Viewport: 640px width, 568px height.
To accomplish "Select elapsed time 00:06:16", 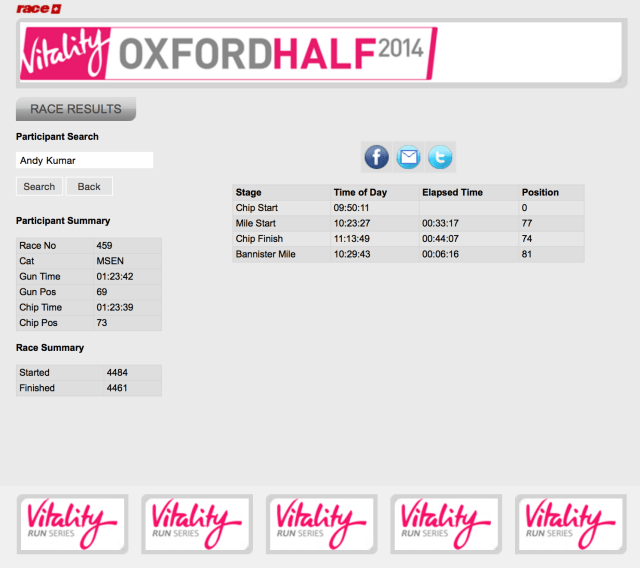I will (440, 254).
